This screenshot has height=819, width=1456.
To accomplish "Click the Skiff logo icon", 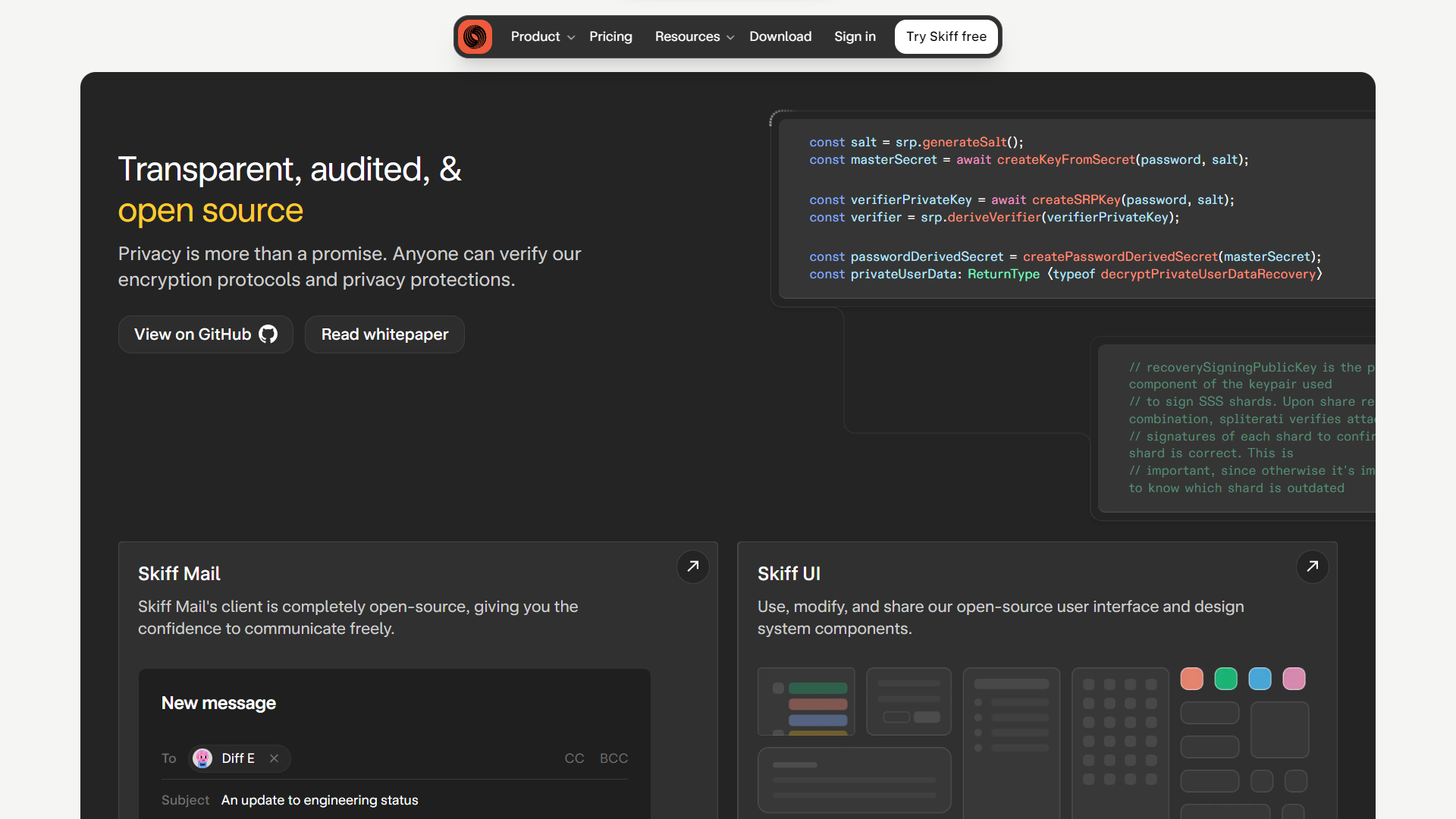I will click(x=475, y=36).
